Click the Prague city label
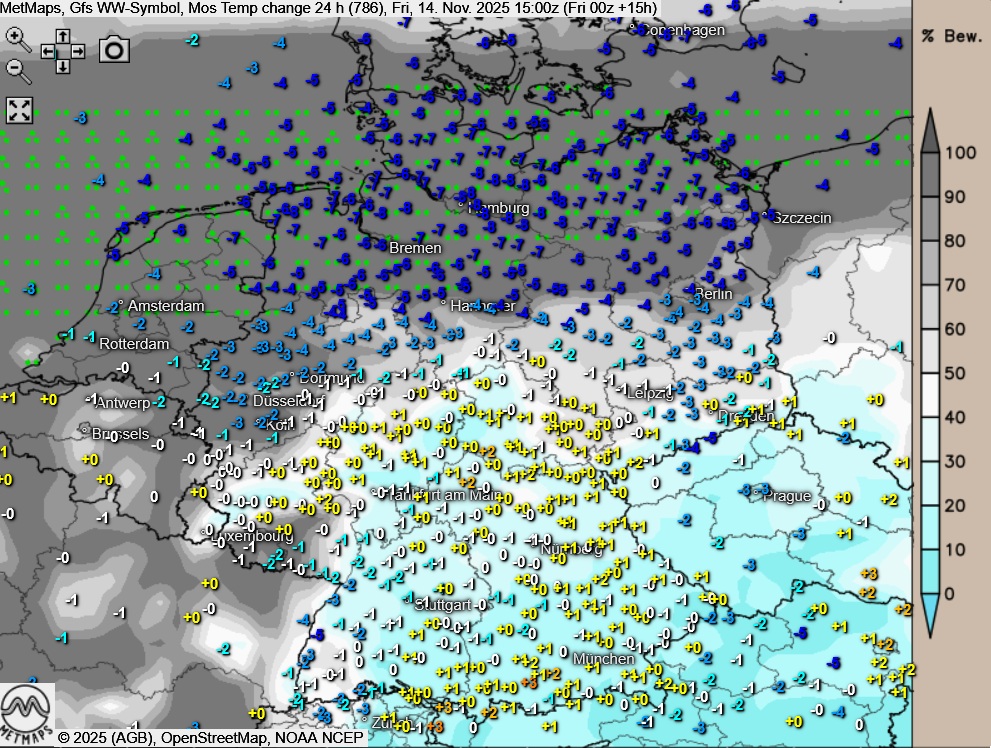Viewport: 991px width, 748px height. pos(786,496)
